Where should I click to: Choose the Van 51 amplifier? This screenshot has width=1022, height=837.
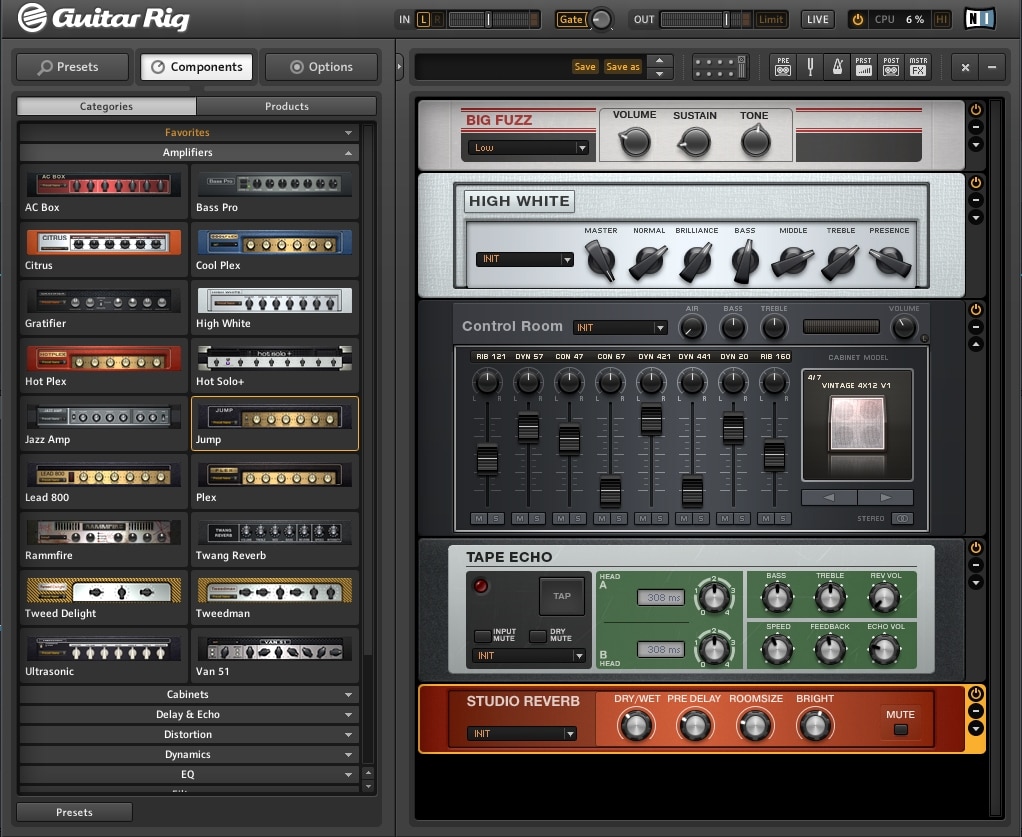click(274, 656)
